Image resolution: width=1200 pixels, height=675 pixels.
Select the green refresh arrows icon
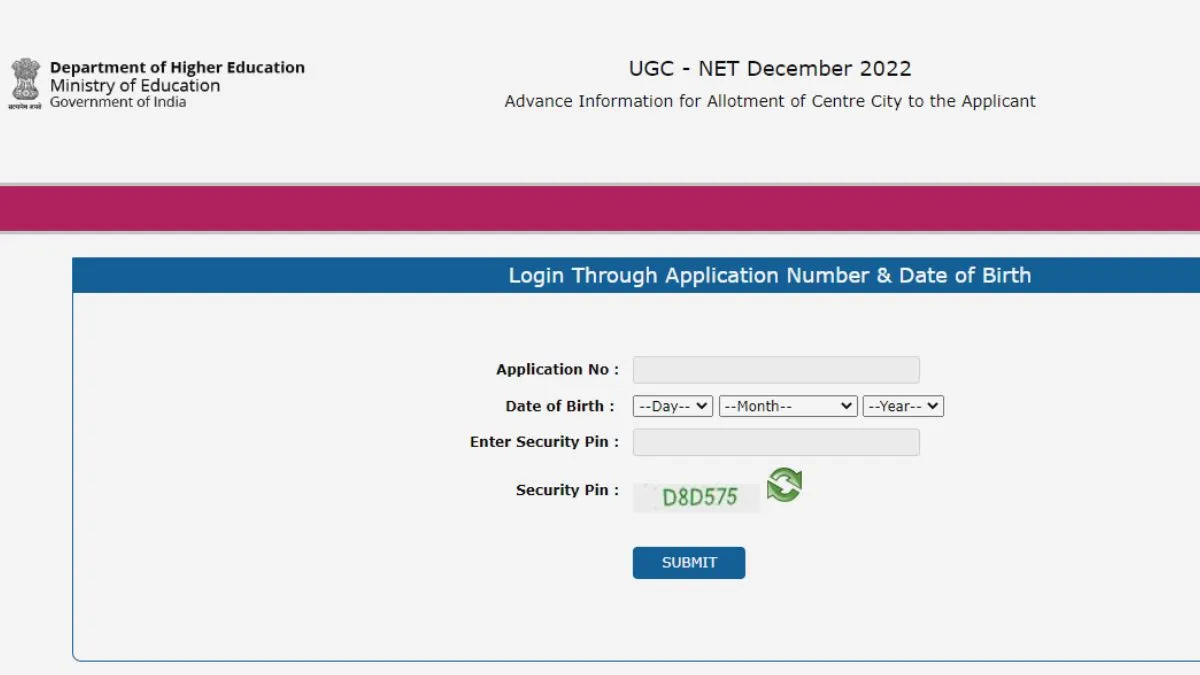(785, 486)
